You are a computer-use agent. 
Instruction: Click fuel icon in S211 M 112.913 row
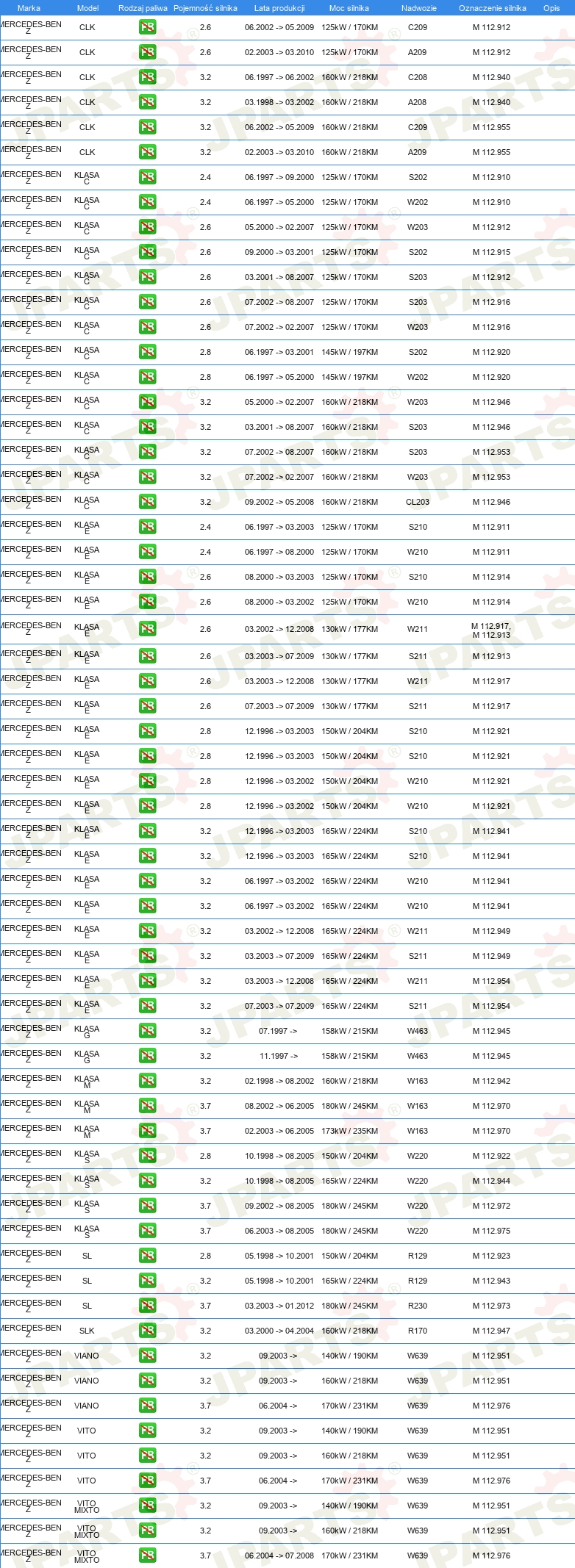[147, 656]
